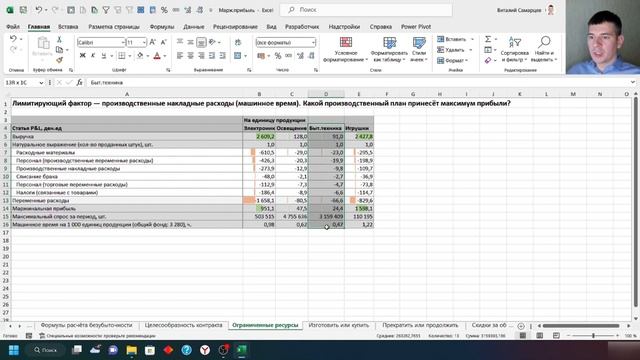This screenshot has width=640, height=360.
Task: Toggle Bold (Ж) formatting
Action: 82,56
